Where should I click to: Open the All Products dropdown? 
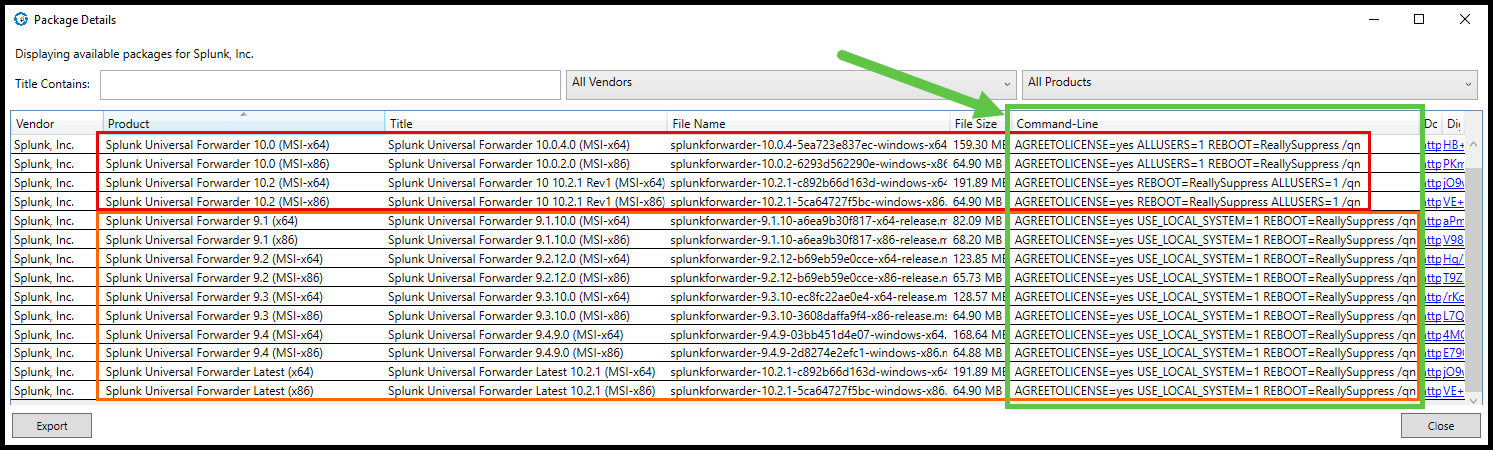[x=1249, y=83]
